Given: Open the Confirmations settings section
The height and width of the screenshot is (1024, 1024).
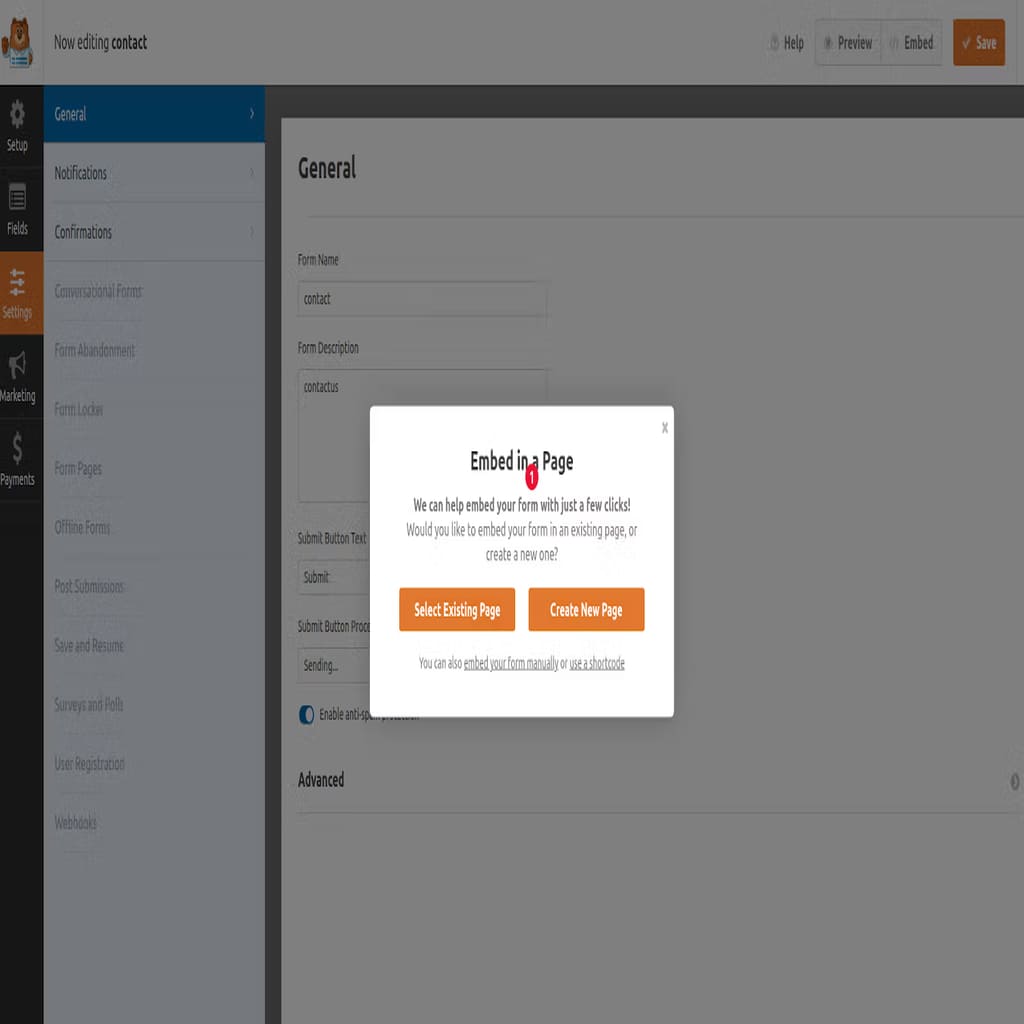Looking at the screenshot, I should point(154,232).
